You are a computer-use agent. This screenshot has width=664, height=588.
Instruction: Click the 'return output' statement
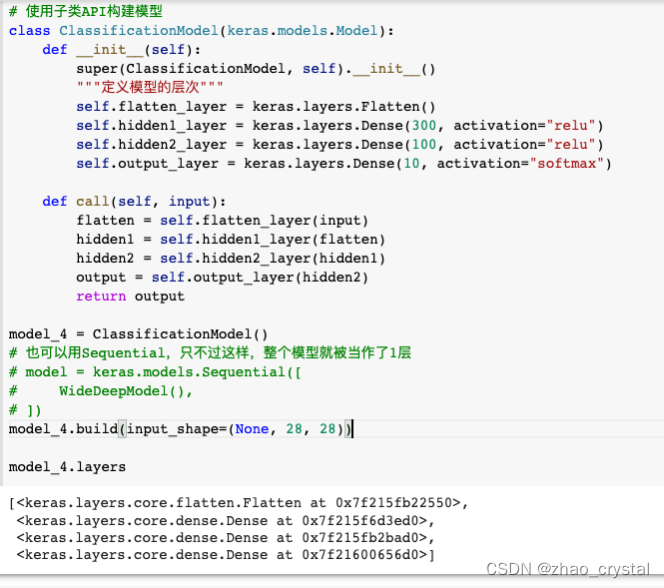130,296
